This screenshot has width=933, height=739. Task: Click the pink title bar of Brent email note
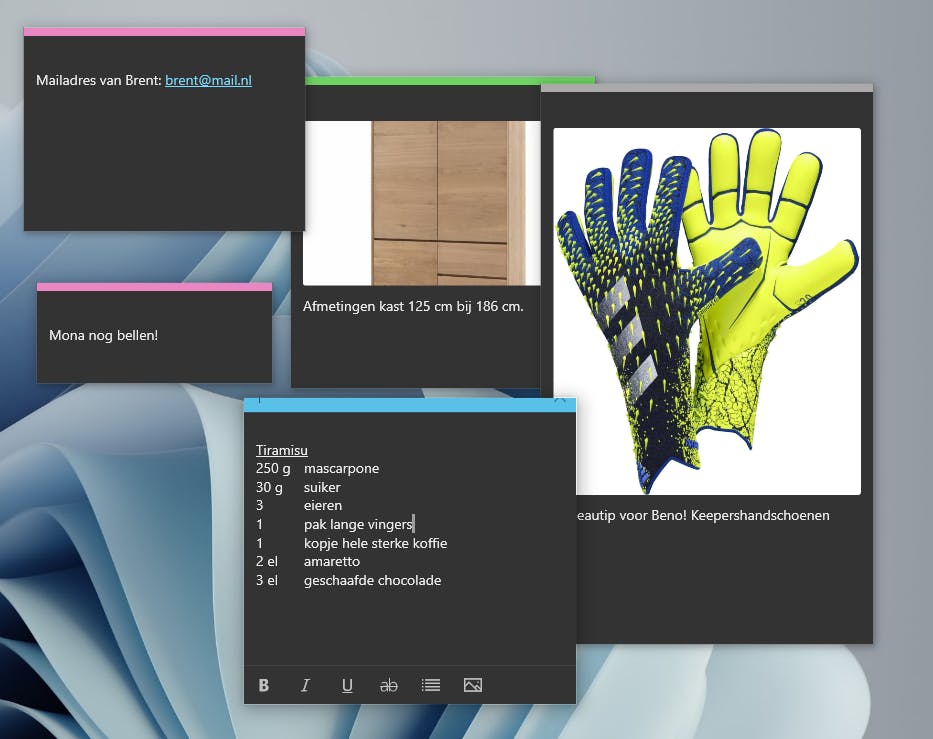click(164, 32)
